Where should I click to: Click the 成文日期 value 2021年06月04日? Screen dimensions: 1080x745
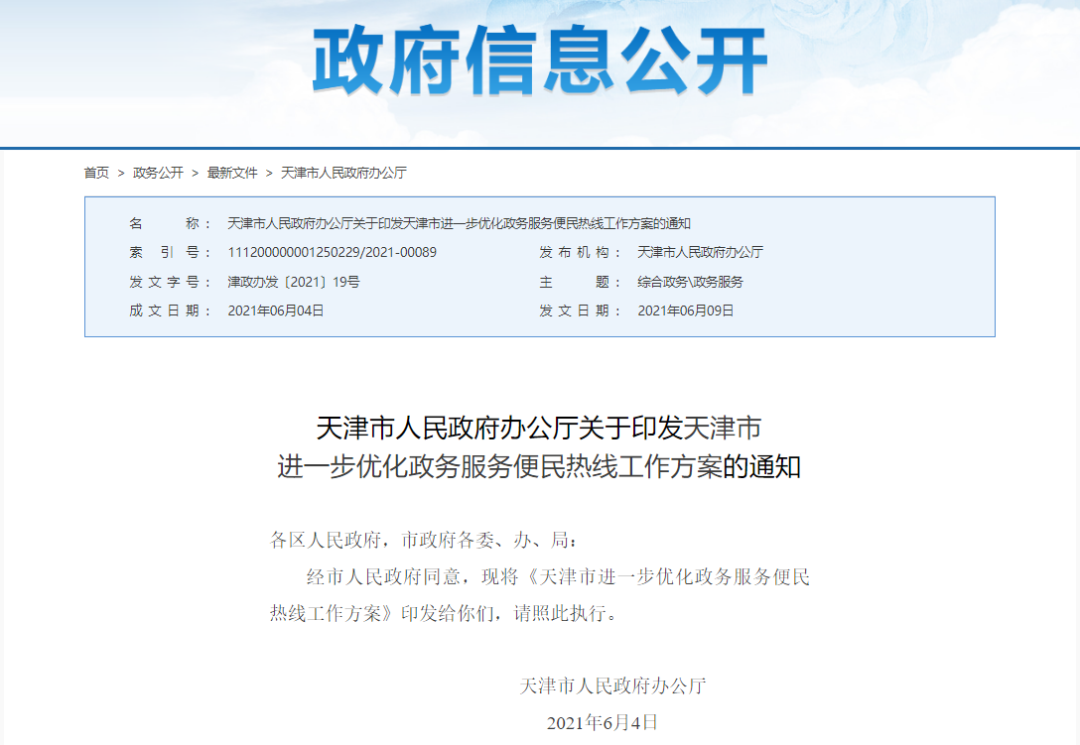pyautogui.click(x=276, y=311)
